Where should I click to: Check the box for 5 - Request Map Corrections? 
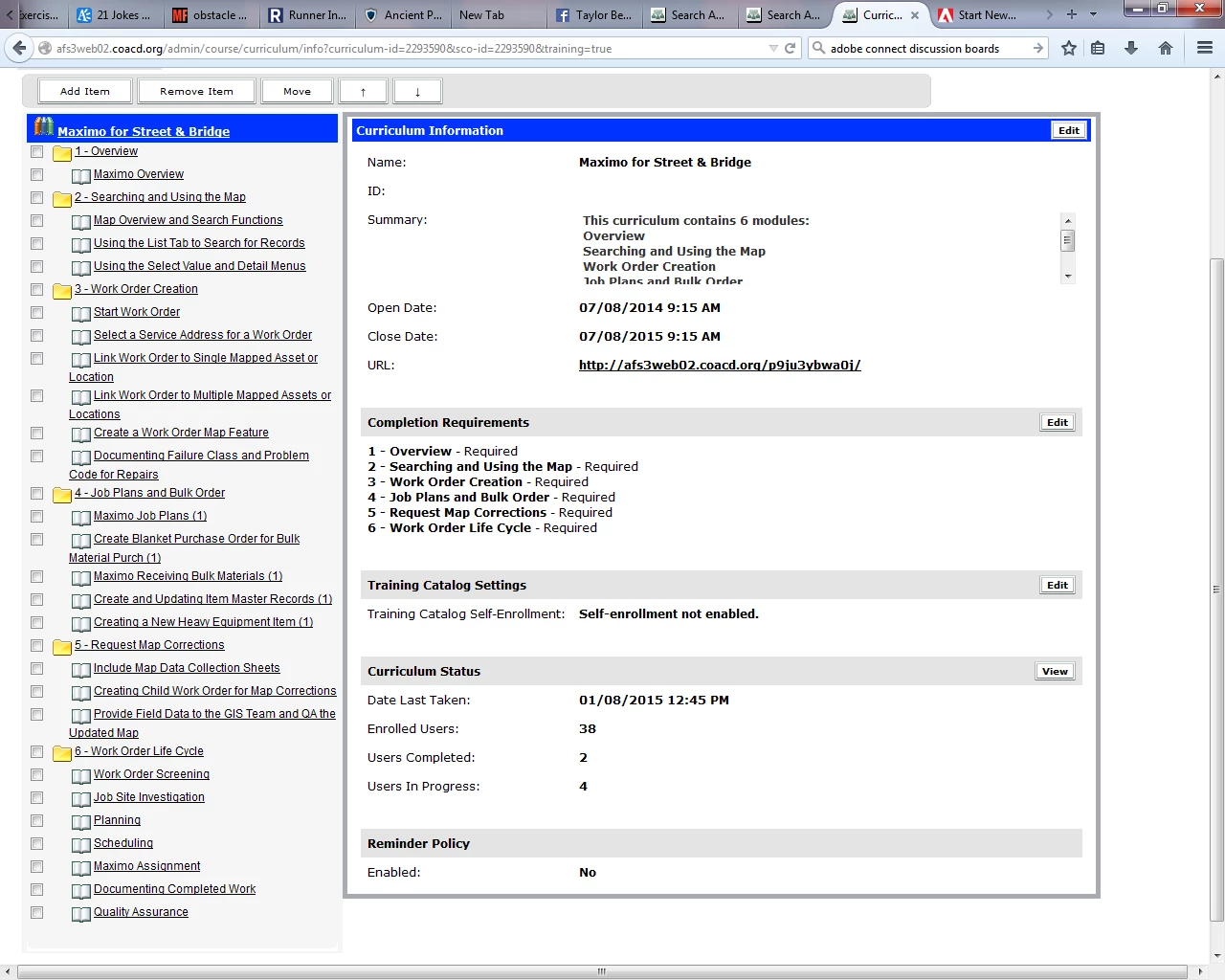[36, 645]
